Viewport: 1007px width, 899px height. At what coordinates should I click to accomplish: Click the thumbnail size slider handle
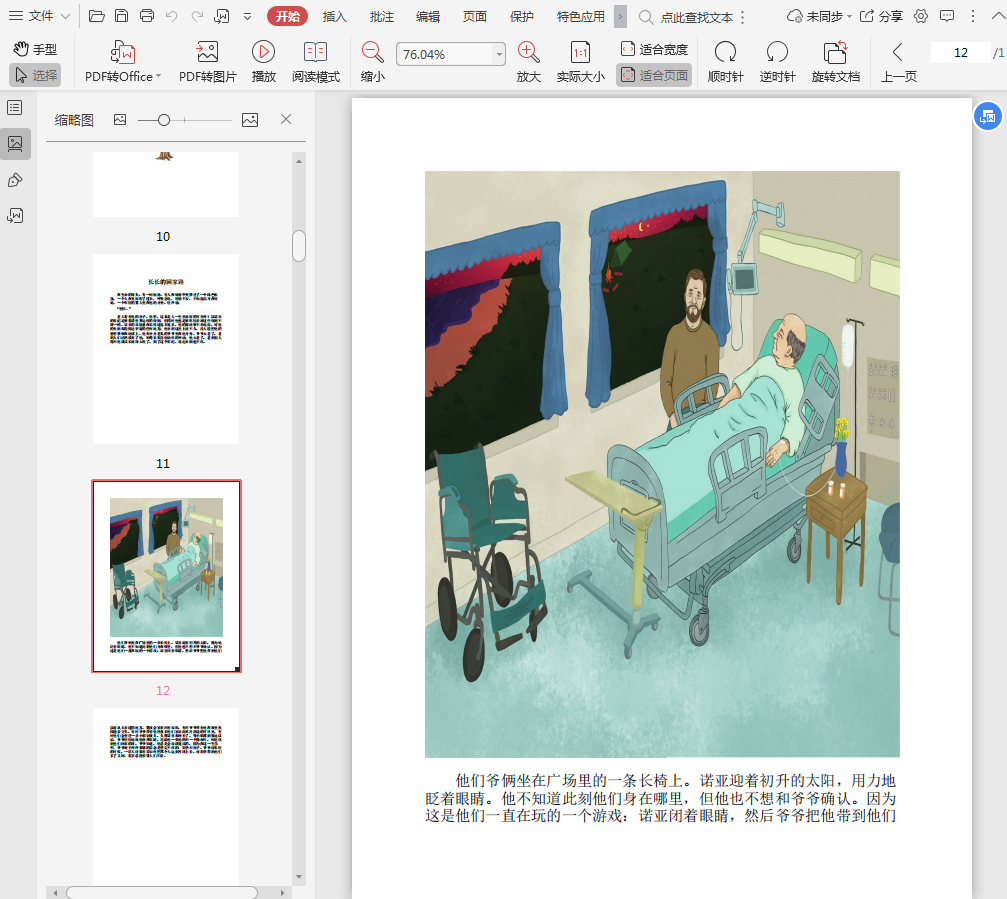coord(164,120)
